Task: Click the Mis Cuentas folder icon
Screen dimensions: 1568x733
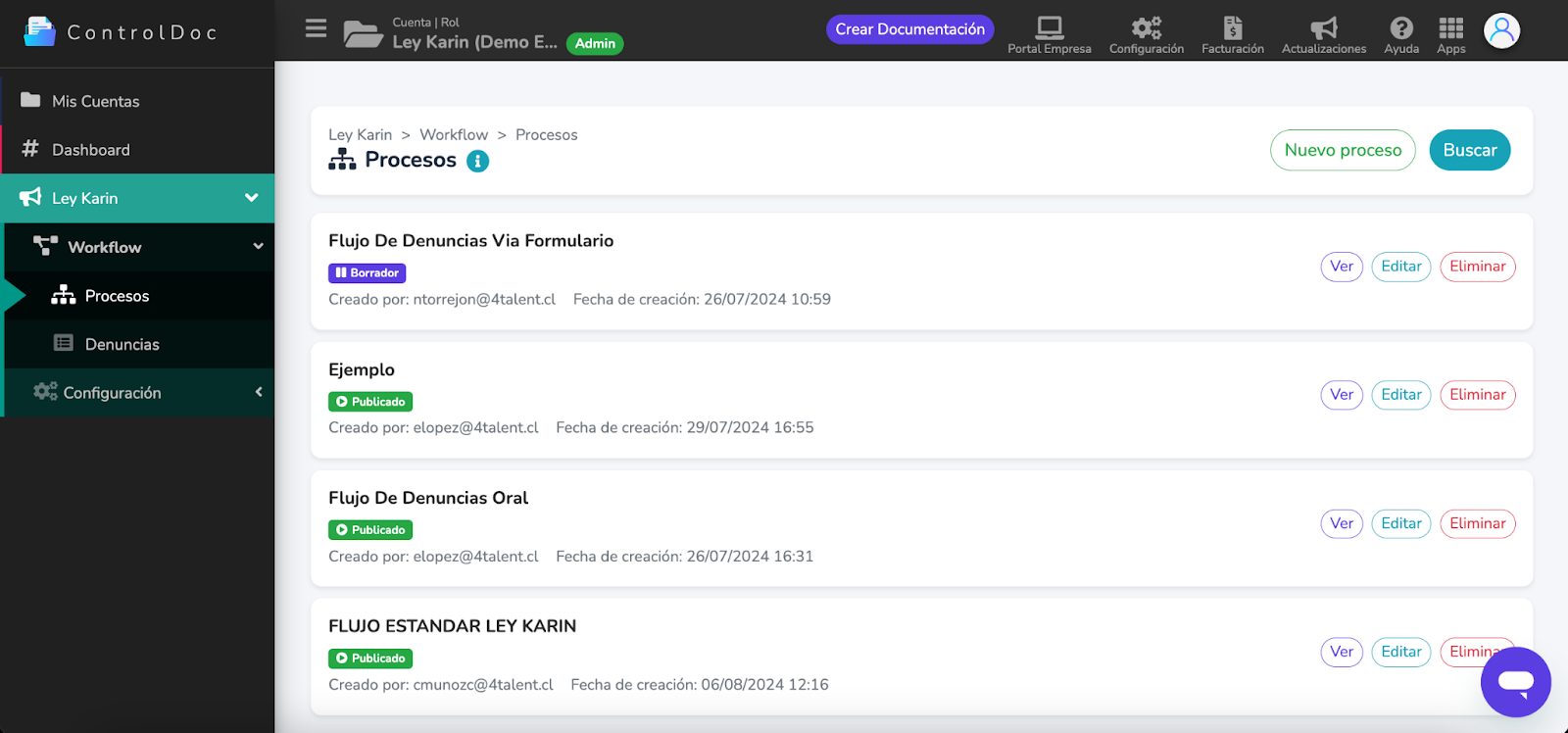Action: [30, 100]
